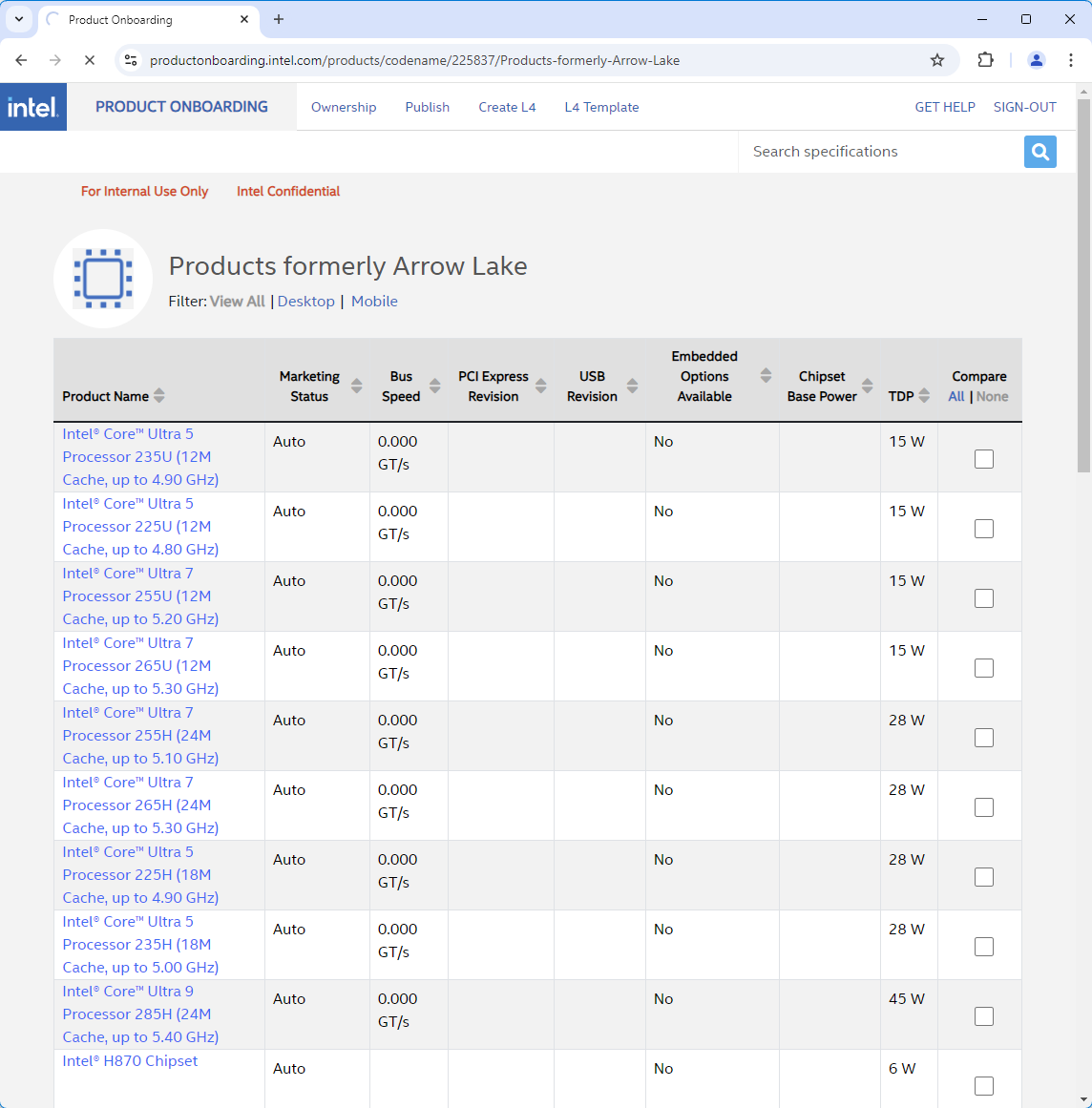Image resolution: width=1092 pixels, height=1108 pixels.
Task: Open Core Ultra 9 Processor 285H link
Action: click(140, 1014)
